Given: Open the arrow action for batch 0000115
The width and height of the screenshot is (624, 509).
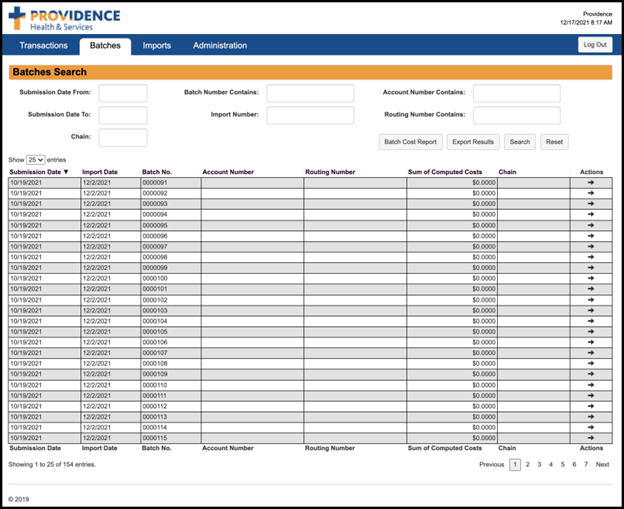Looking at the screenshot, I should (x=591, y=438).
